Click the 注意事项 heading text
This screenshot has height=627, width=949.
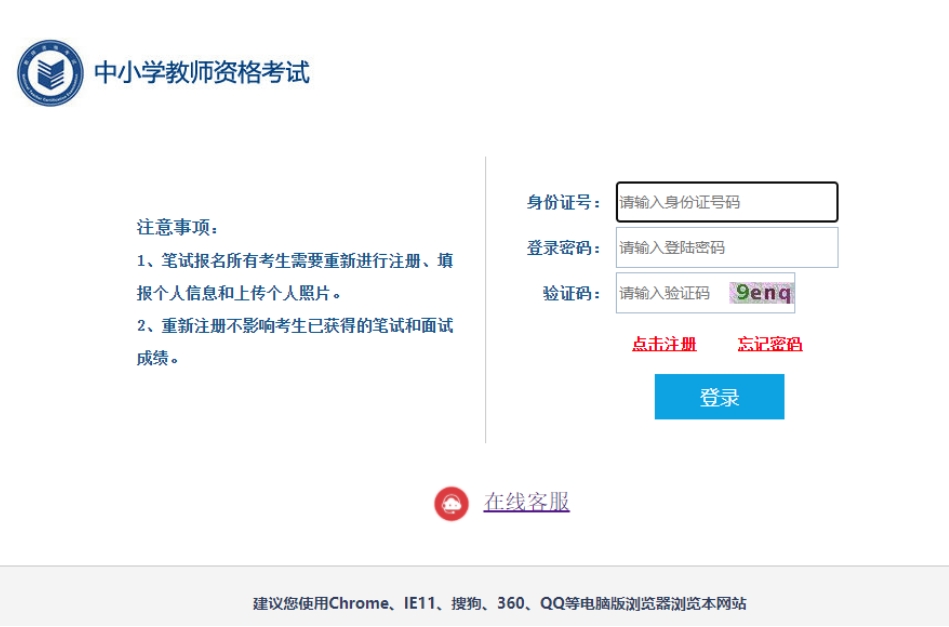pyautogui.click(x=177, y=227)
